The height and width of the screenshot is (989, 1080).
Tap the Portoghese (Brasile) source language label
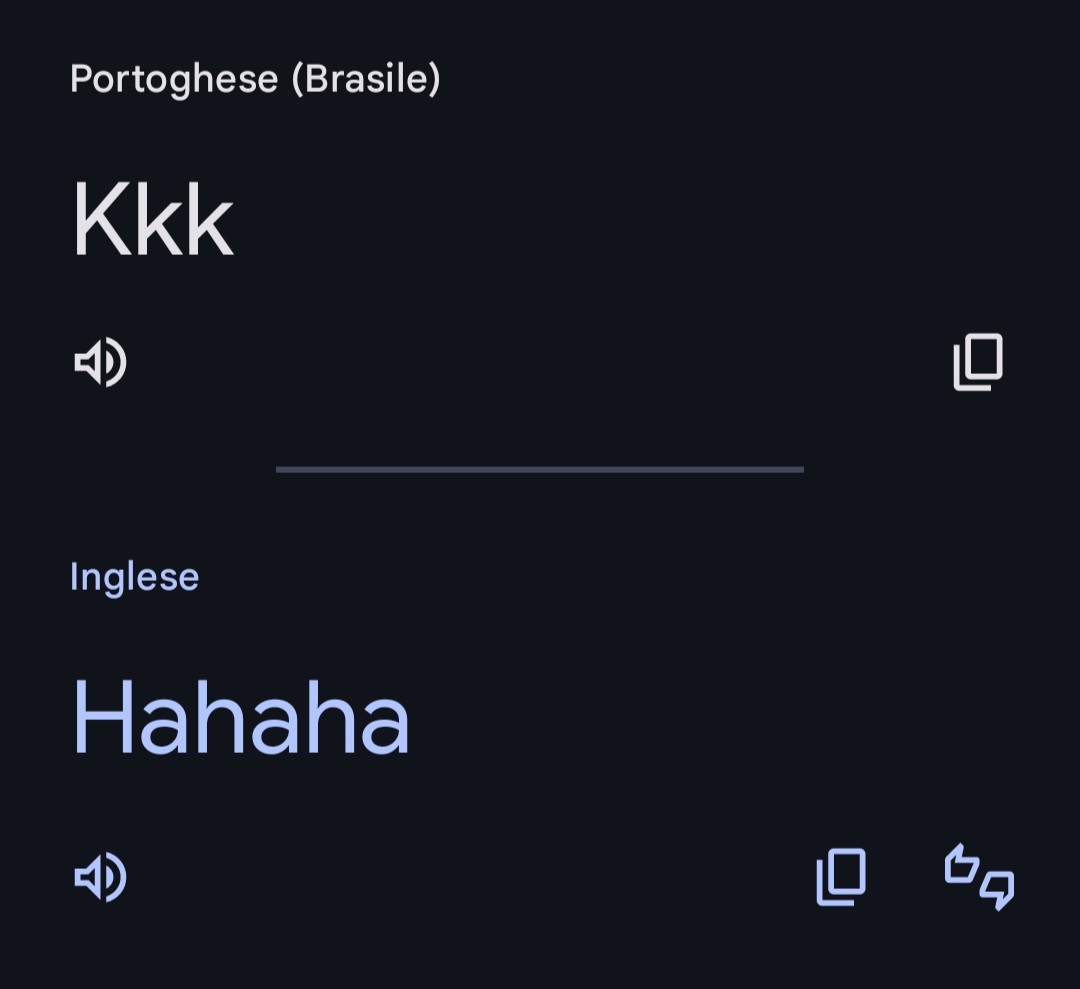[255, 78]
